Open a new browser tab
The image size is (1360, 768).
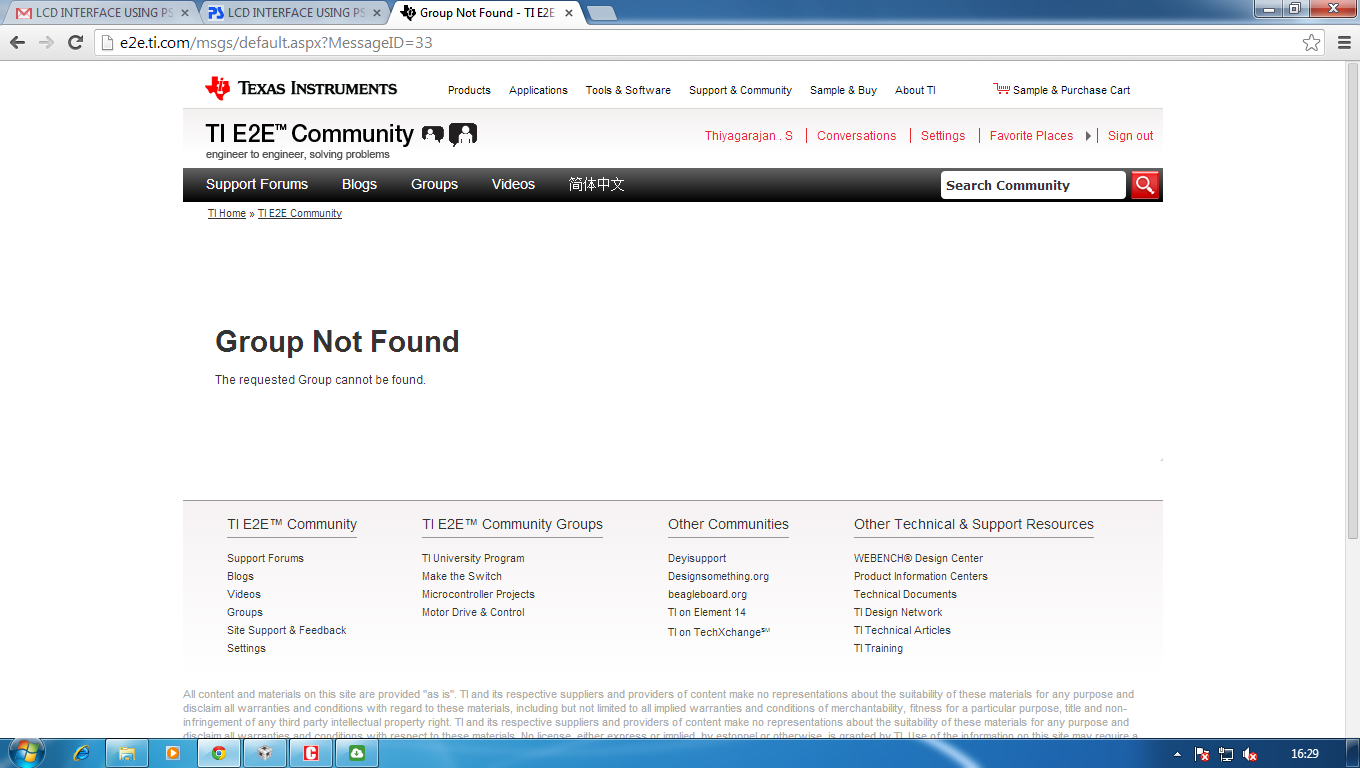click(601, 13)
